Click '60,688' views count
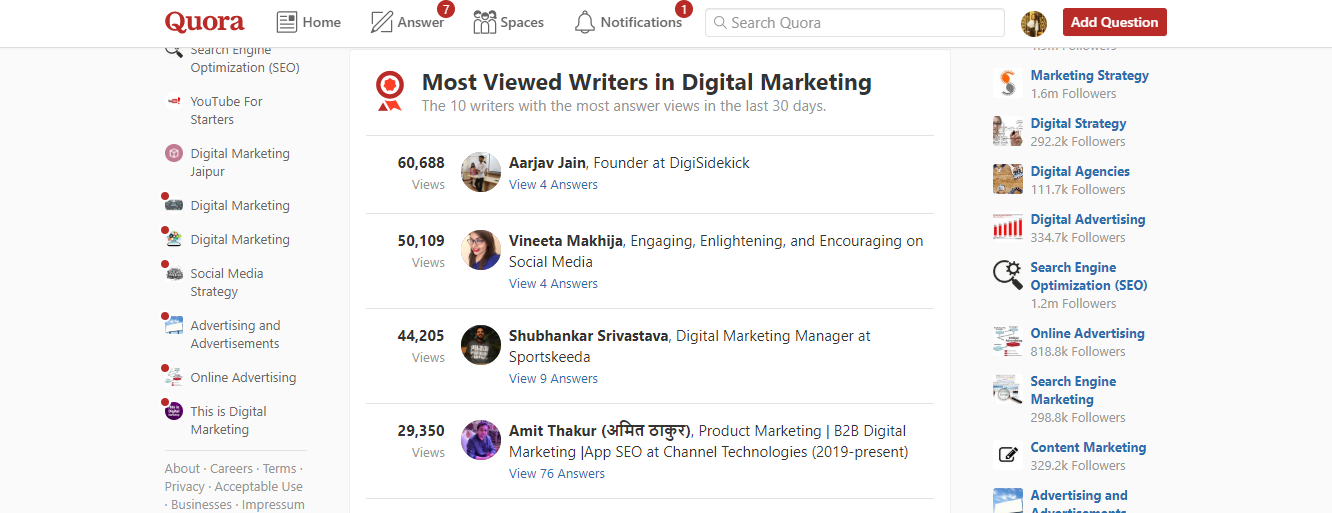Screen dimensions: 1332x513 click(x=421, y=162)
